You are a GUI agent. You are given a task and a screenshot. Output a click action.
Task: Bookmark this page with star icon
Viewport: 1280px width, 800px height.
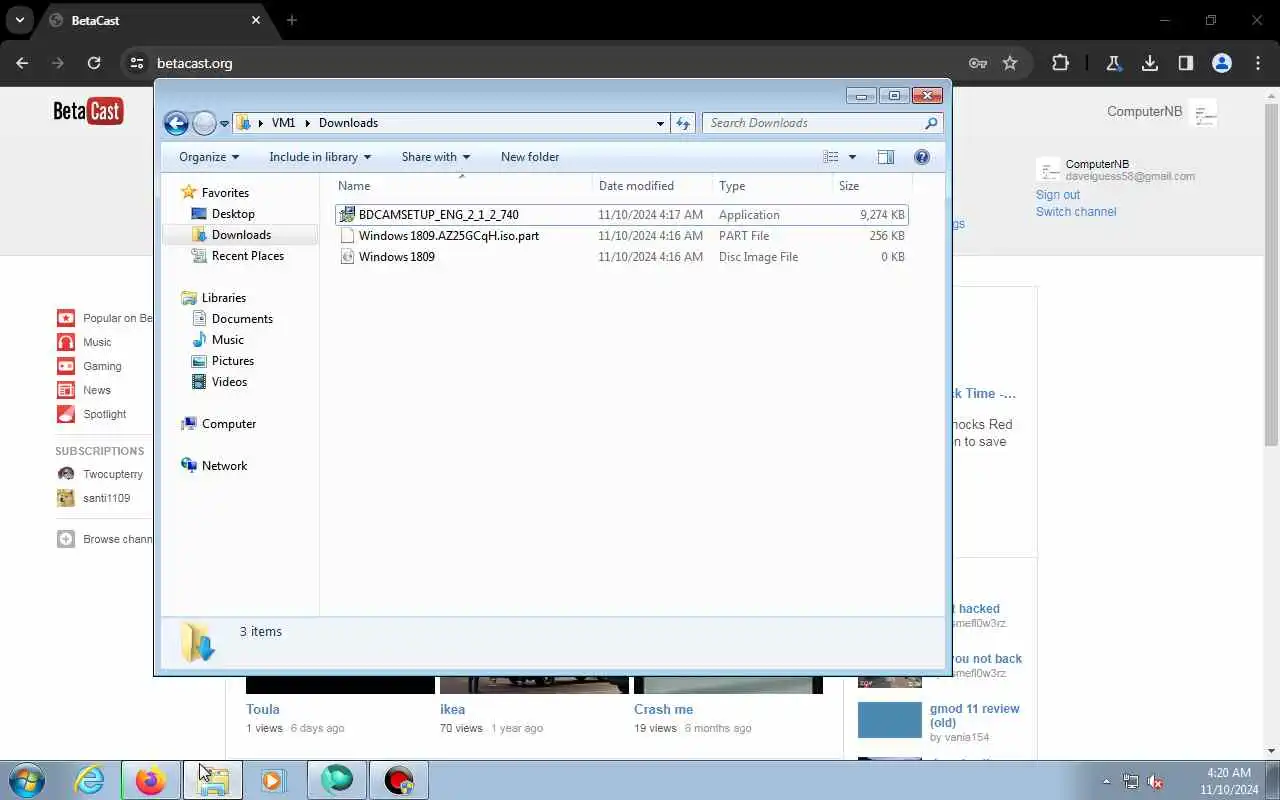(x=1010, y=63)
